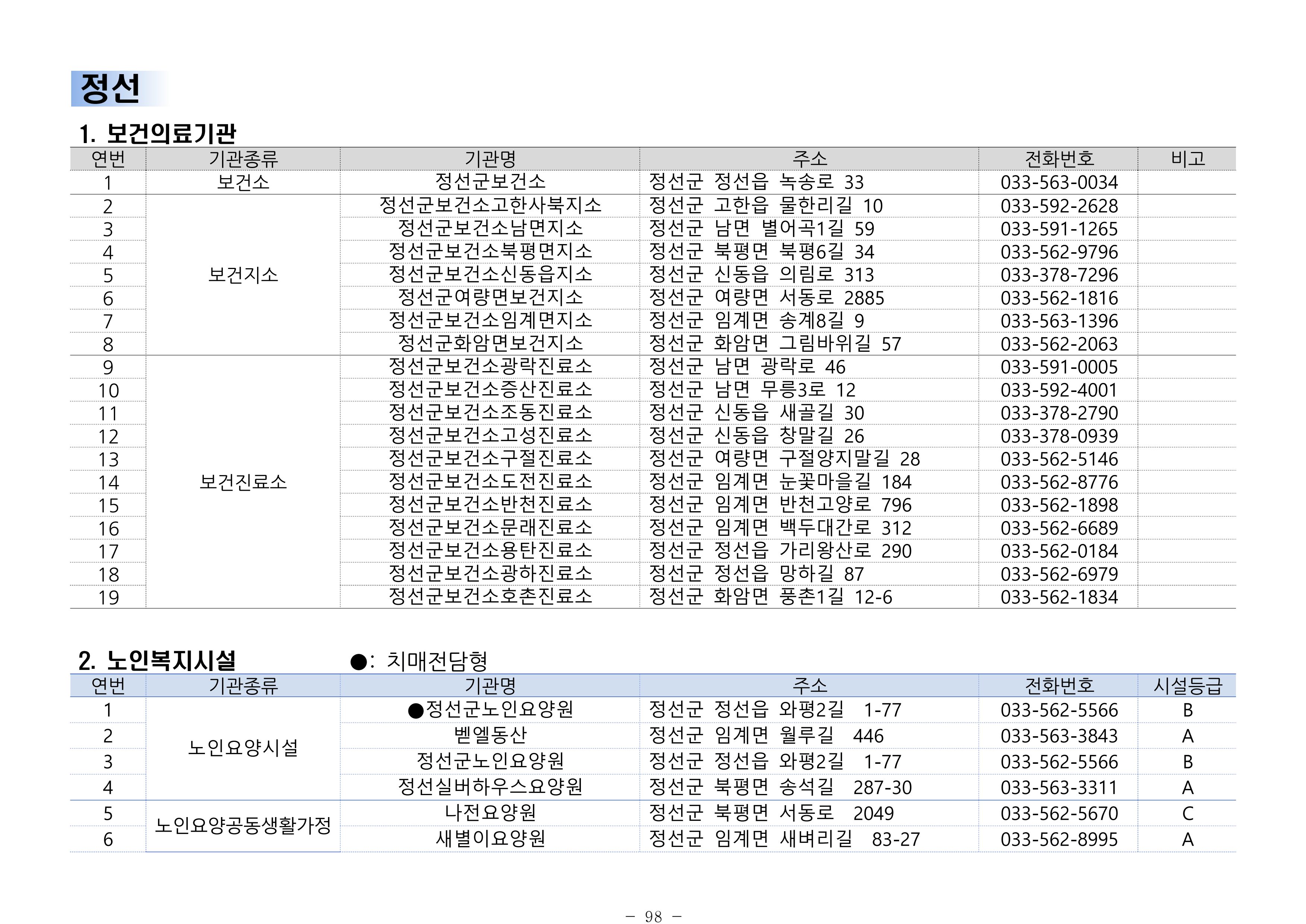The height and width of the screenshot is (924, 1306).
Task: Select grade C for 나전요양원
Action: click(x=1188, y=814)
